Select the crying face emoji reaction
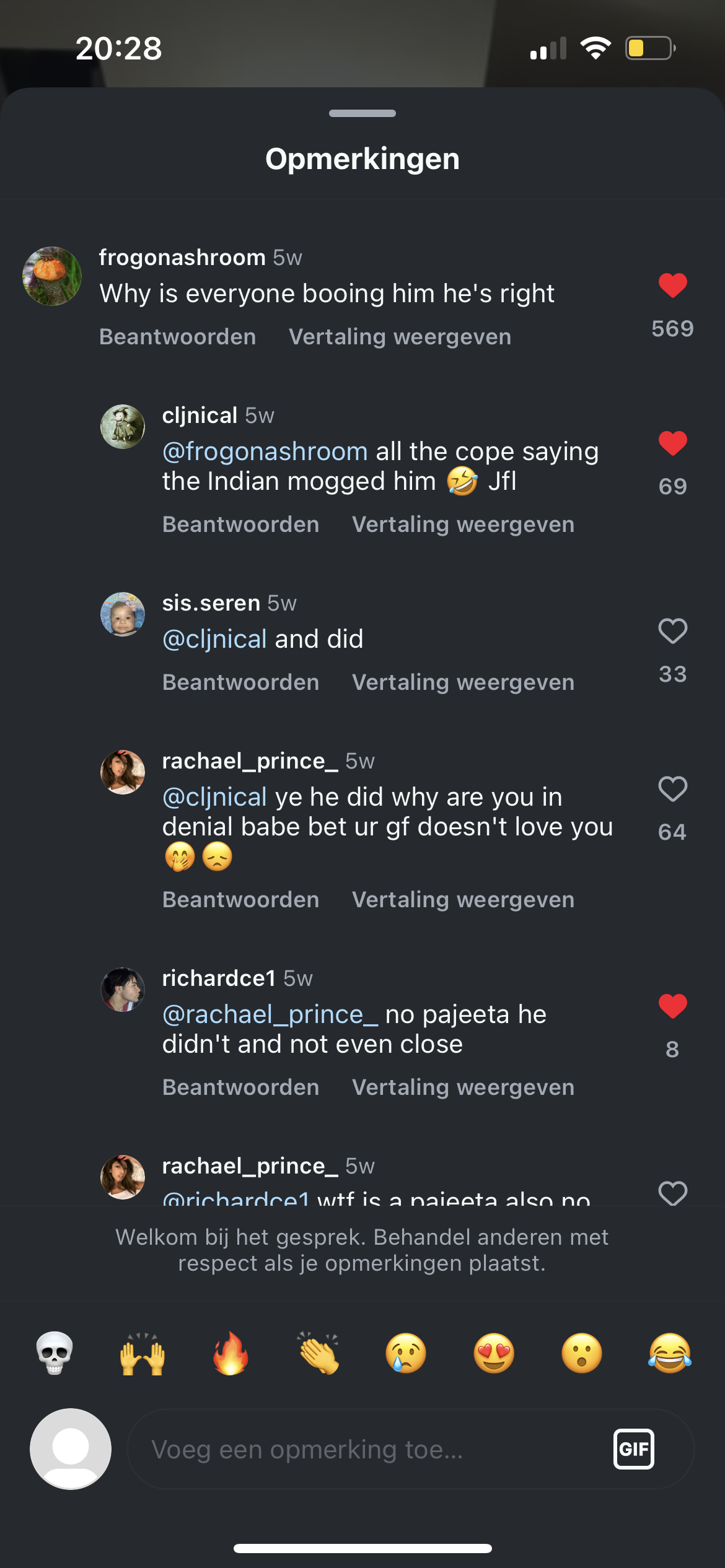The image size is (725, 1568). click(x=406, y=1353)
